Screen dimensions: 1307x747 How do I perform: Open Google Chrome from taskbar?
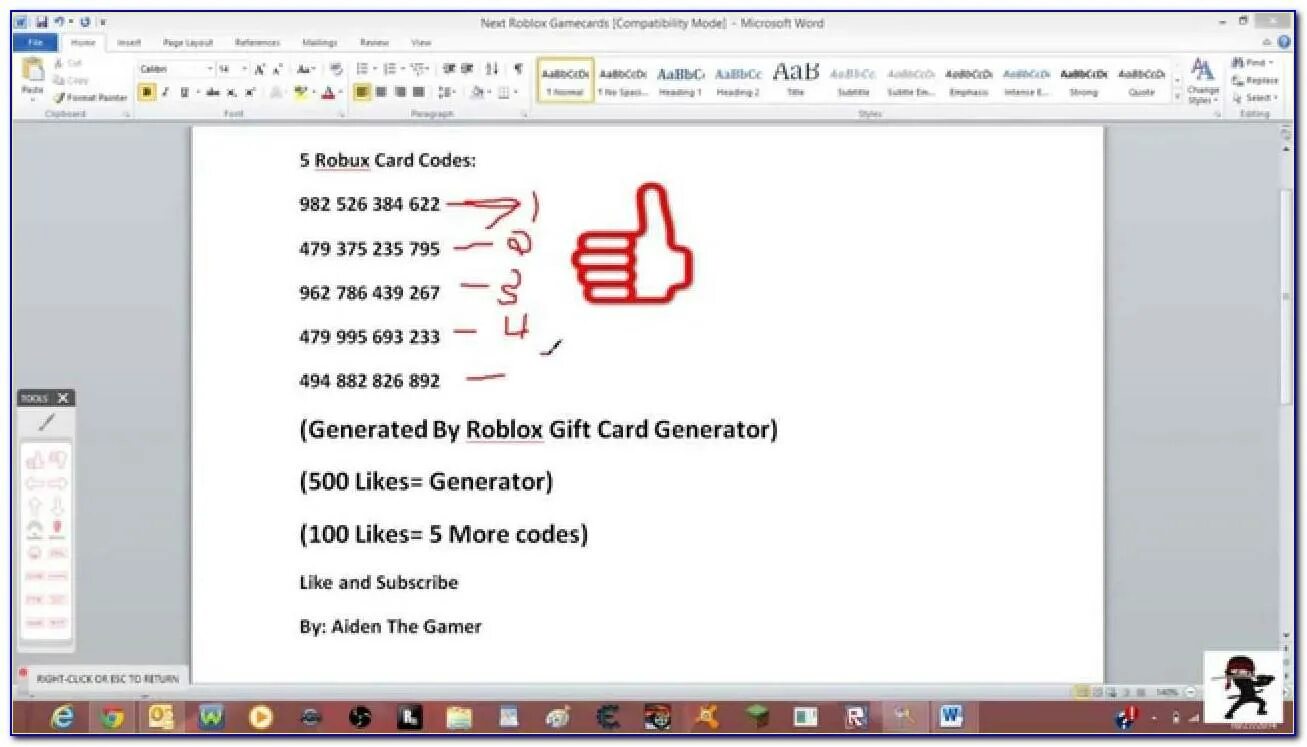(111, 717)
